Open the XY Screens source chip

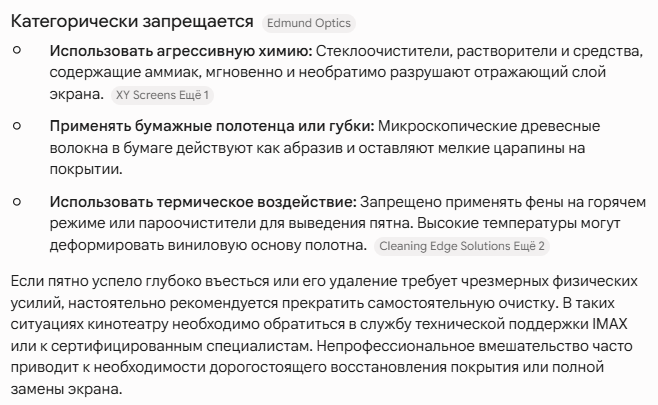click(146, 95)
